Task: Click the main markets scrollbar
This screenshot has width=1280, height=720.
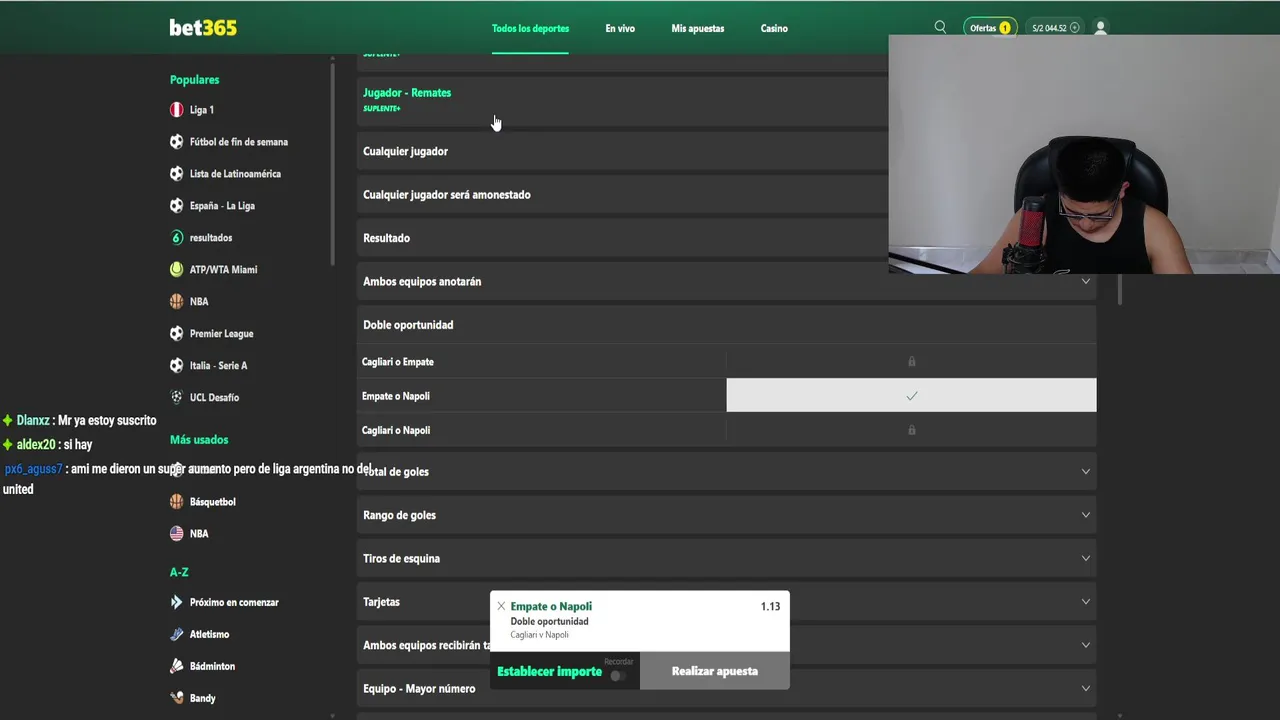Action: [x=1119, y=290]
